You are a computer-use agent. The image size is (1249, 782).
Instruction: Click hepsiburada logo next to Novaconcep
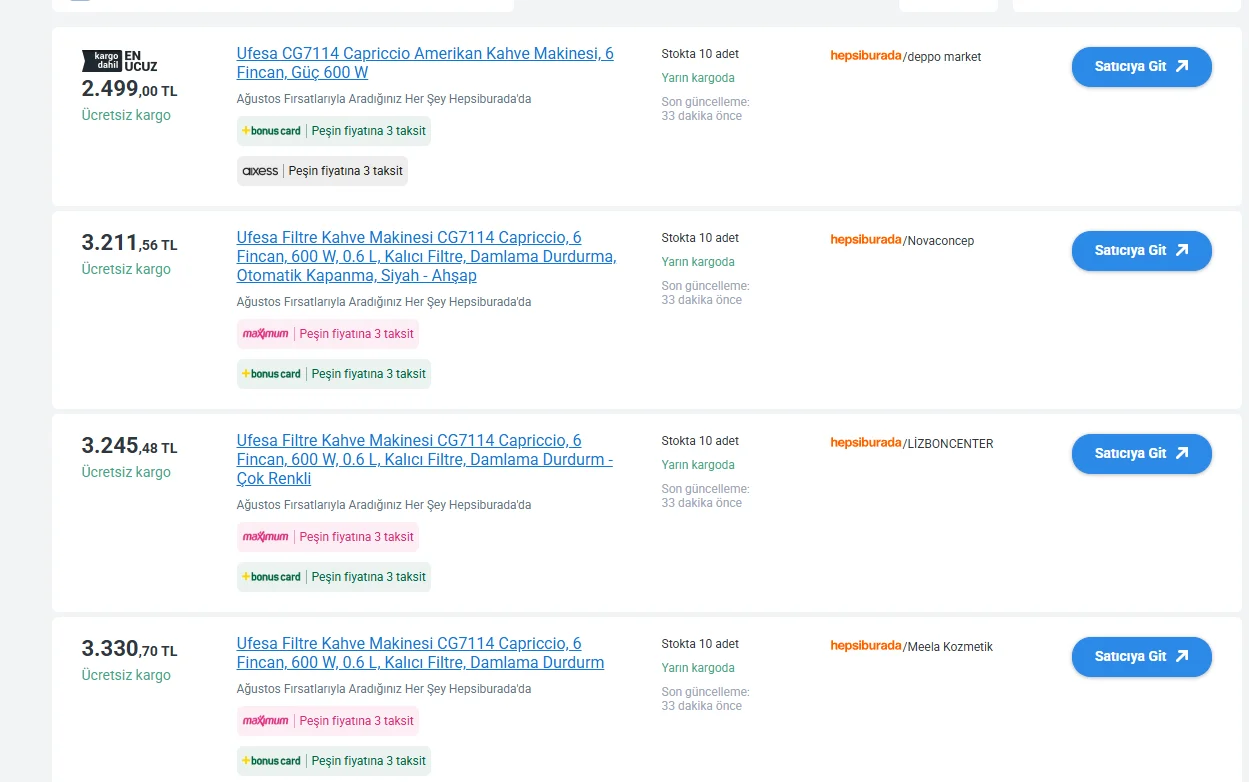coord(866,240)
